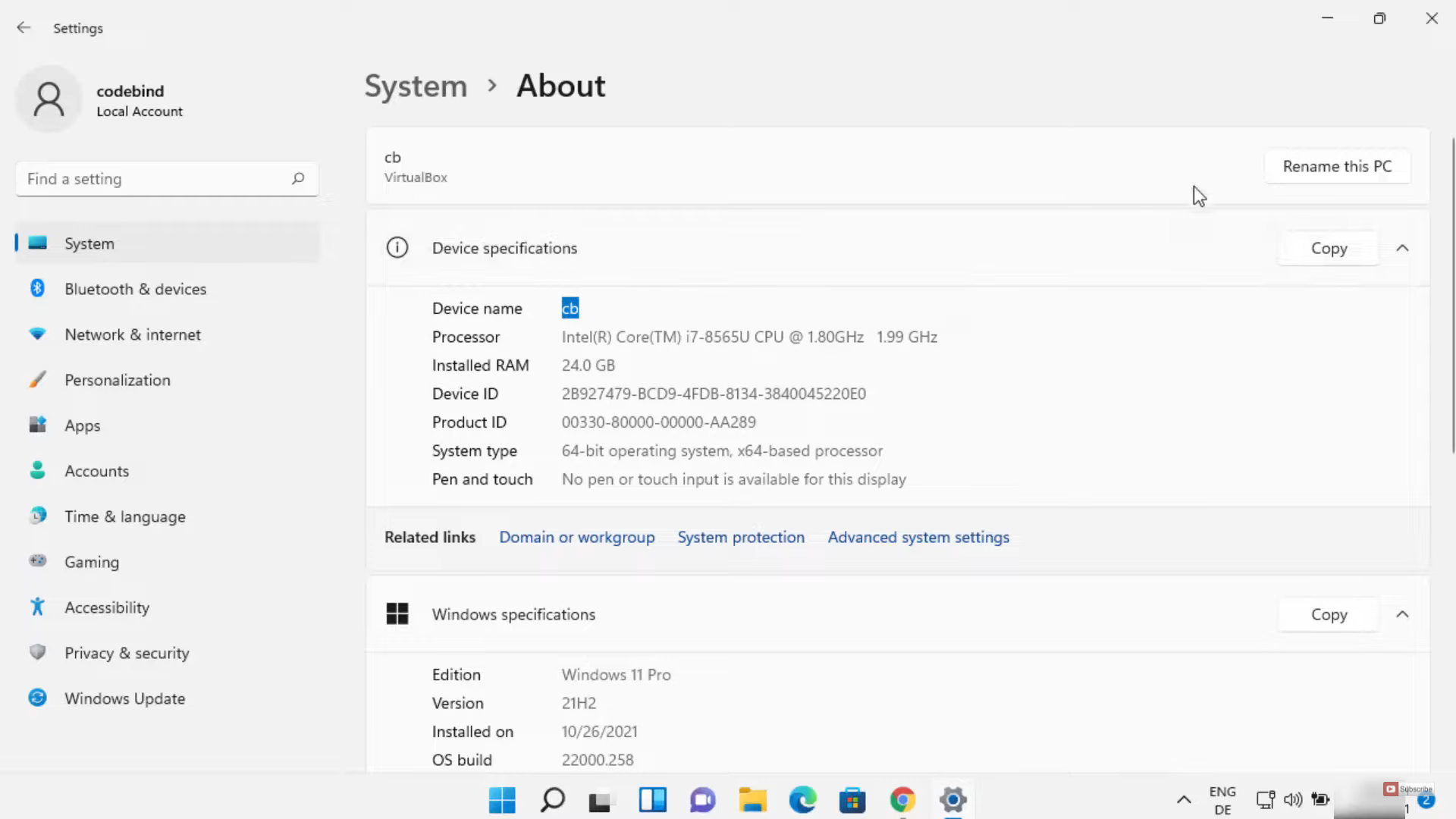Open the Gaming settings

(91, 562)
